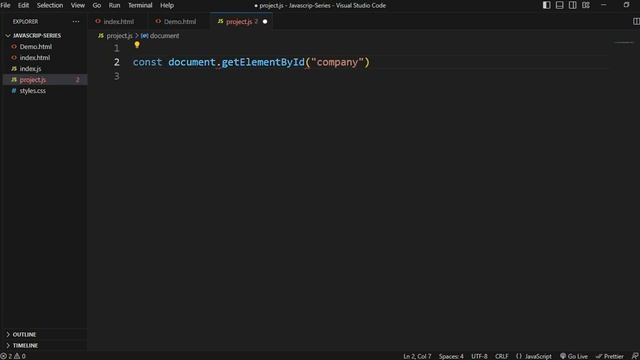Click the "company" string in code

pyautogui.click(x=337, y=62)
